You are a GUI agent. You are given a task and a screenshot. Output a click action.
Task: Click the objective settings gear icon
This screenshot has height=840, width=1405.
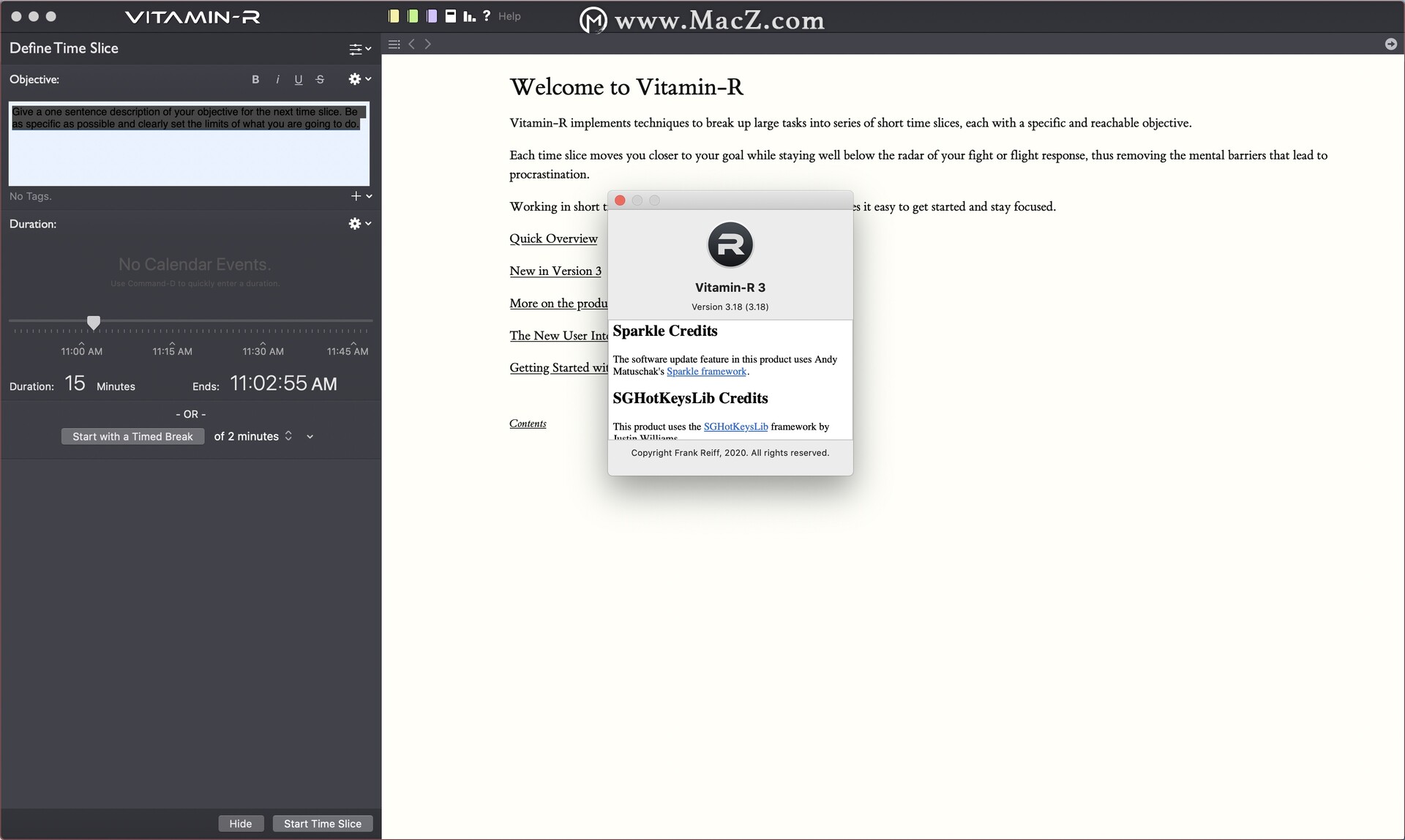[x=356, y=79]
